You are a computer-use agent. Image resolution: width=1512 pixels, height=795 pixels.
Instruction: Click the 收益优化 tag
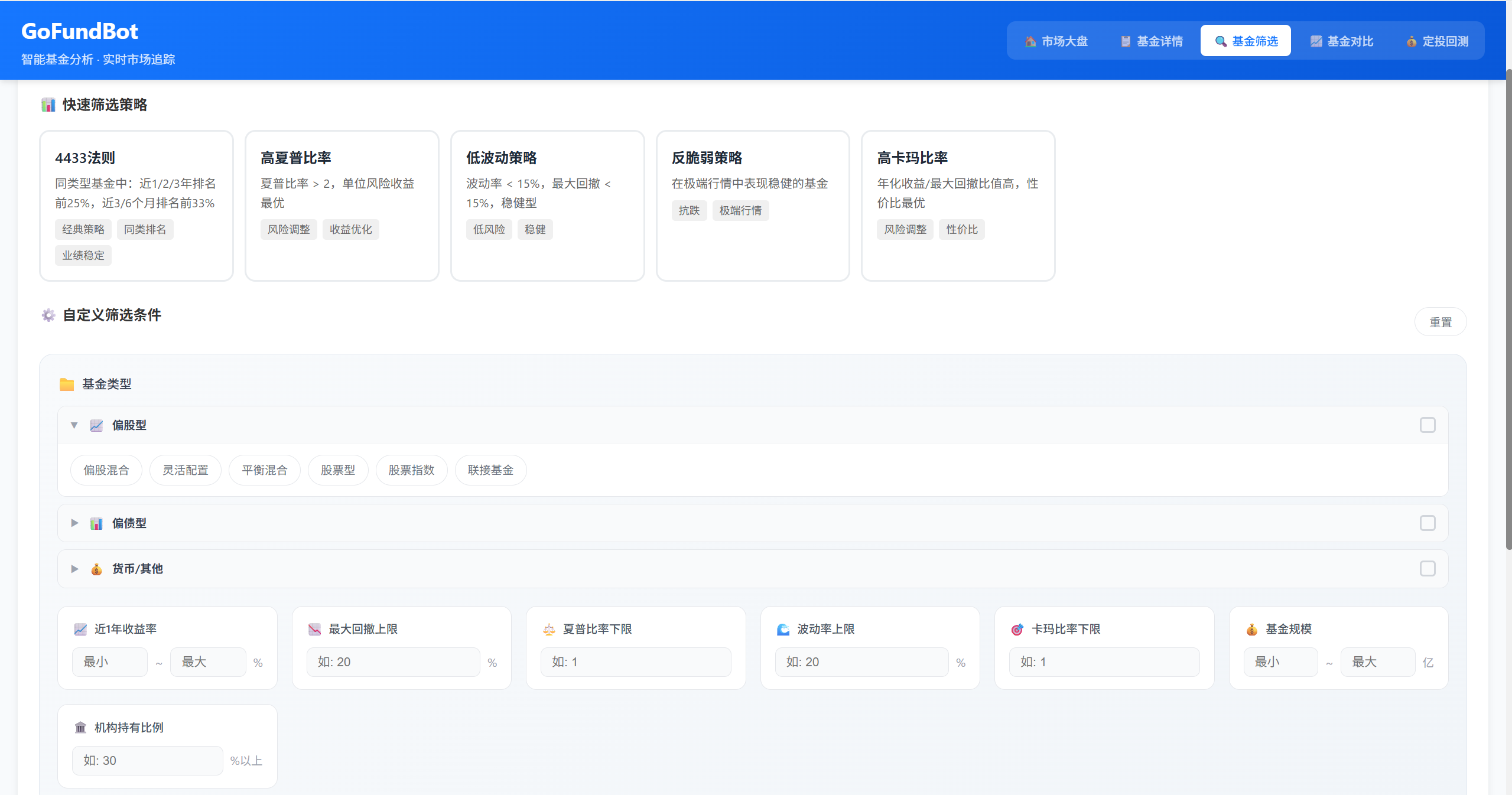[x=351, y=230]
